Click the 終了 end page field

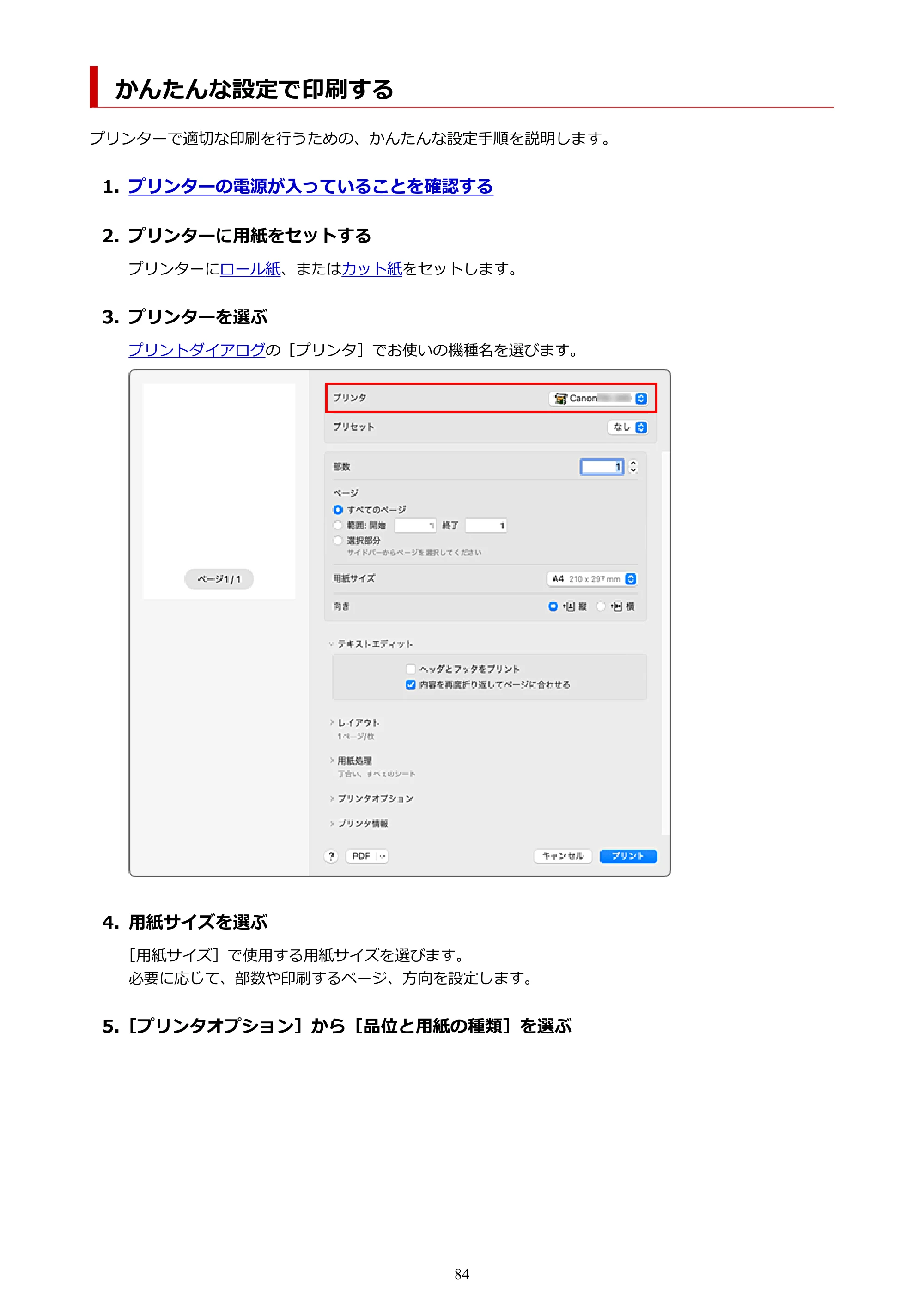[x=486, y=525]
